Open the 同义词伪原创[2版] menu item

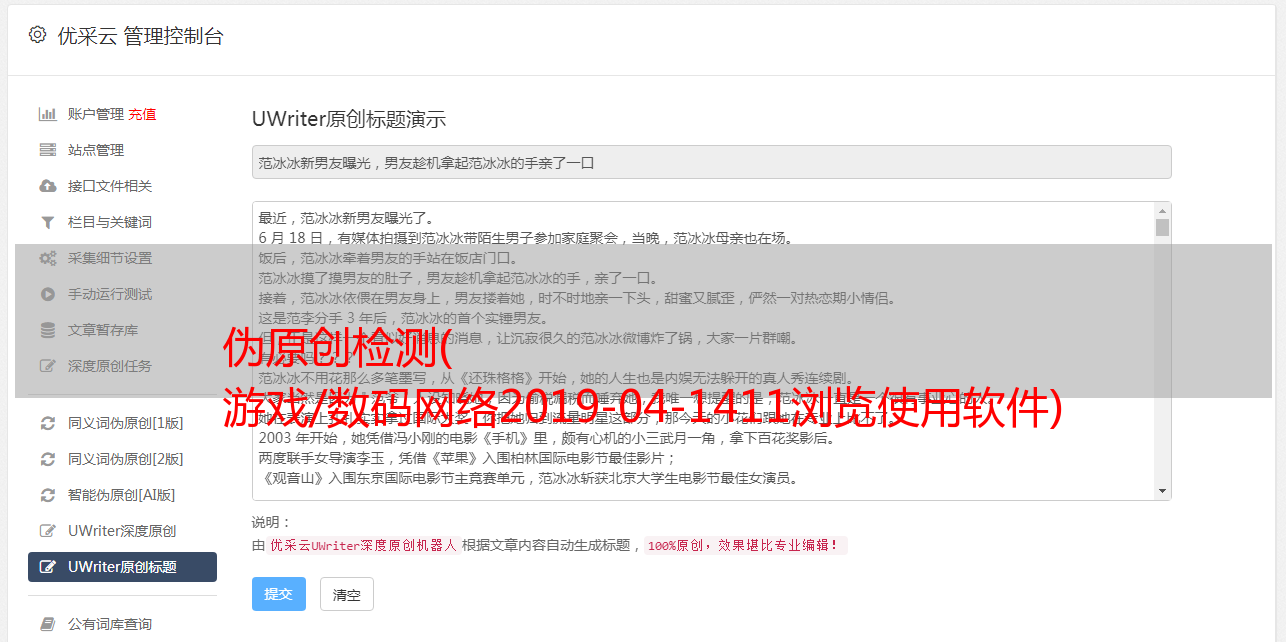(x=122, y=459)
